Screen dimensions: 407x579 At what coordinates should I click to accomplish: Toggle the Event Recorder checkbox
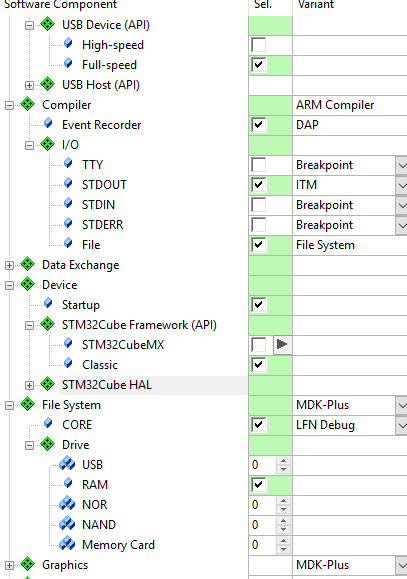point(258,125)
